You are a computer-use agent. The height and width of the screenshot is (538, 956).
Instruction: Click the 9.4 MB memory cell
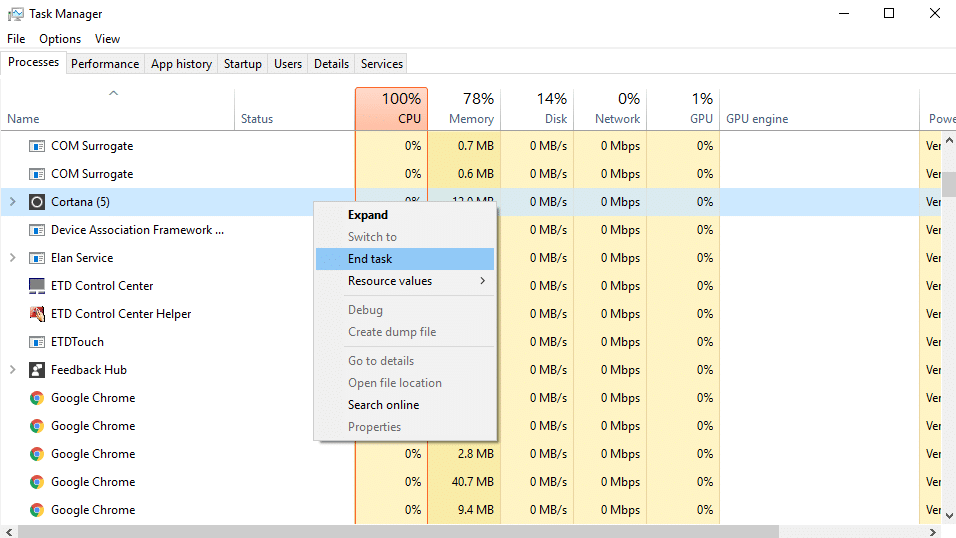[x=465, y=510]
